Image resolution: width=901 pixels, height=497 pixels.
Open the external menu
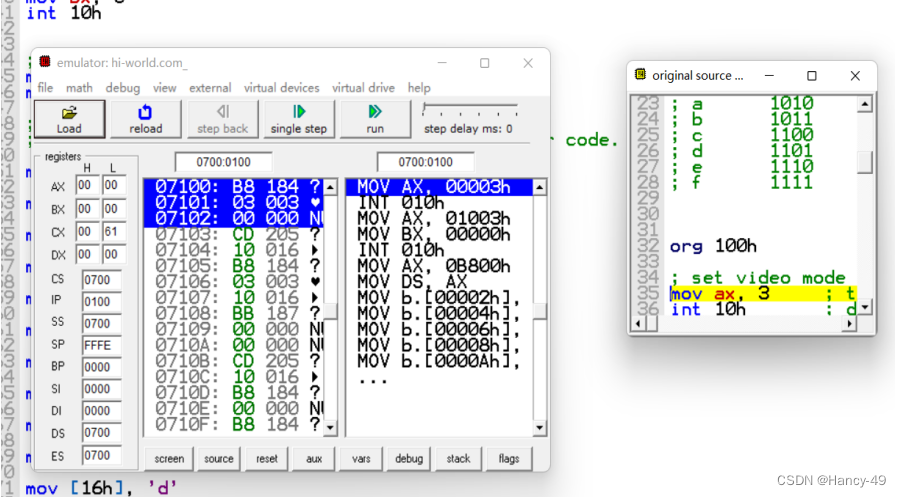[x=210, y=88]
